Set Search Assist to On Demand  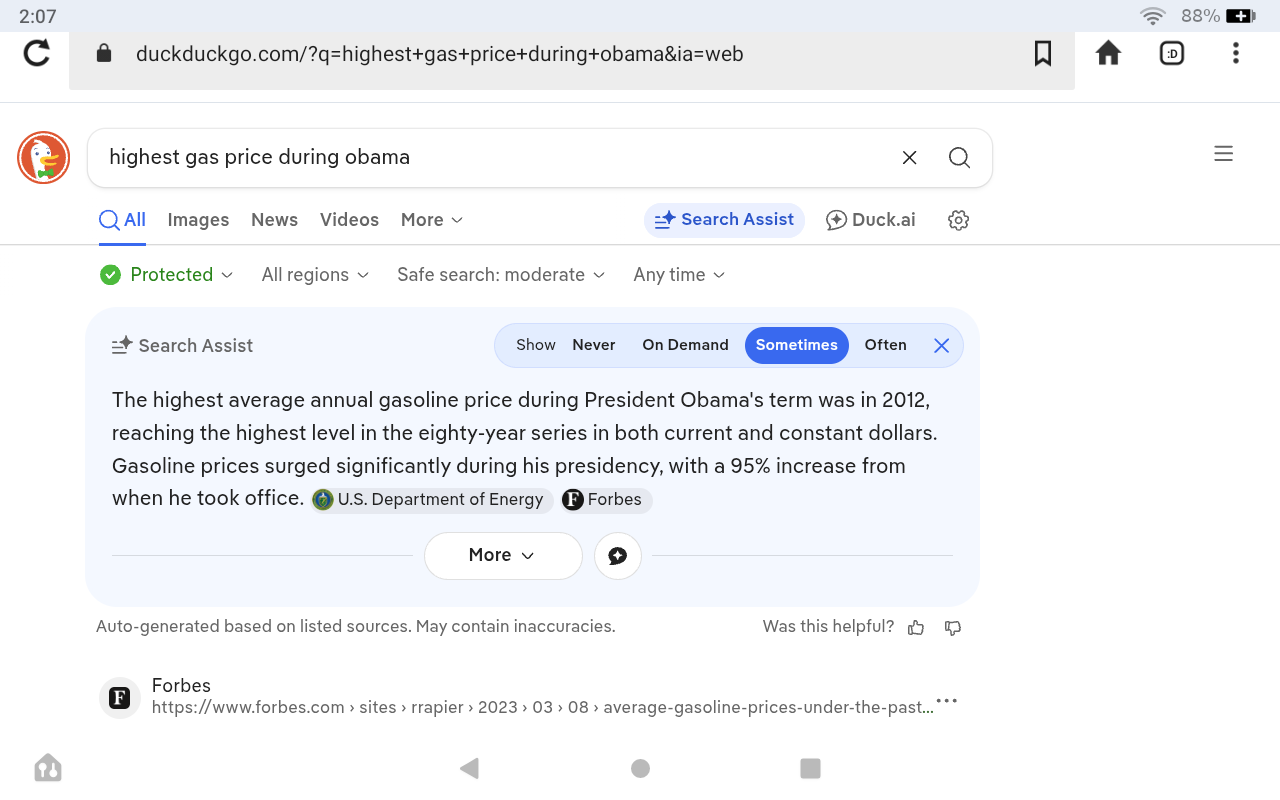coord(685,345)
